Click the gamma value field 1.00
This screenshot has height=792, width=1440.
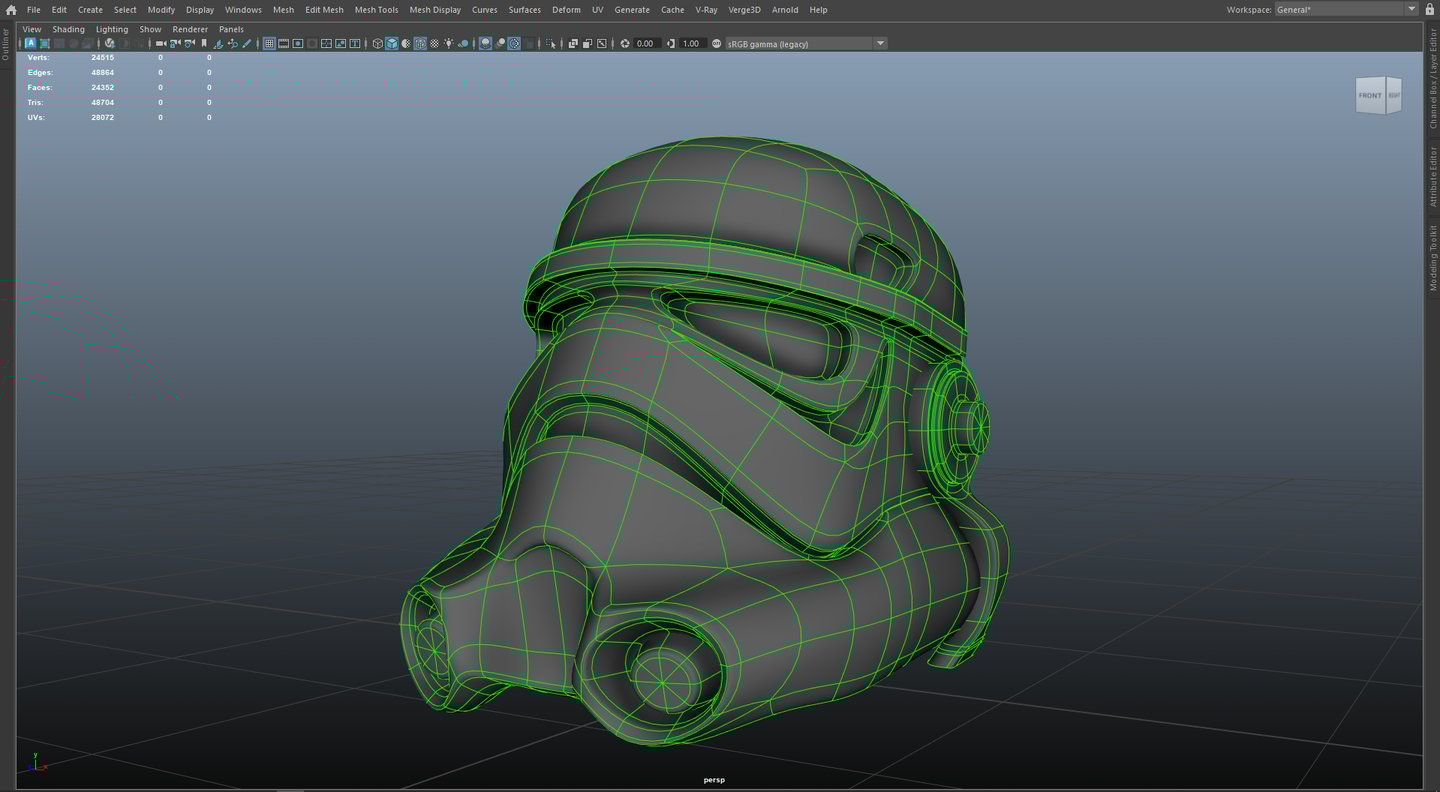[x=693, y=44]
